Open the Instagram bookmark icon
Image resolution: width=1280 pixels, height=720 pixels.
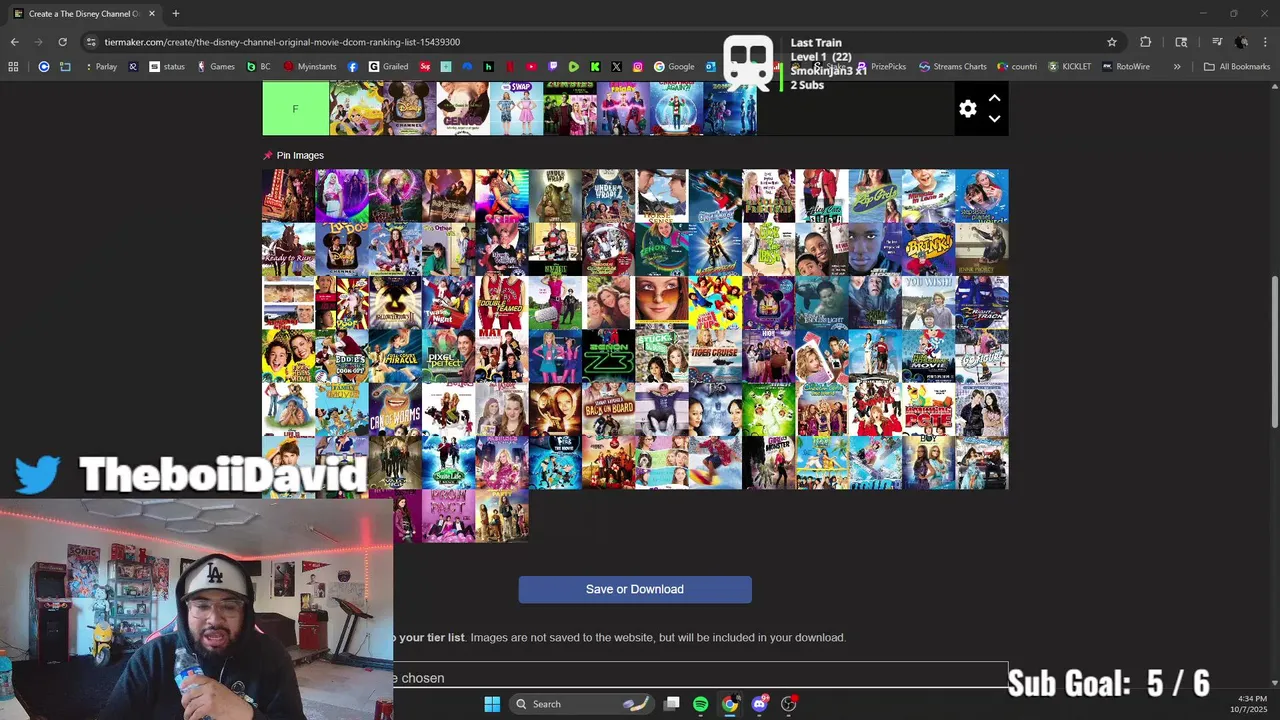point(638,67)
